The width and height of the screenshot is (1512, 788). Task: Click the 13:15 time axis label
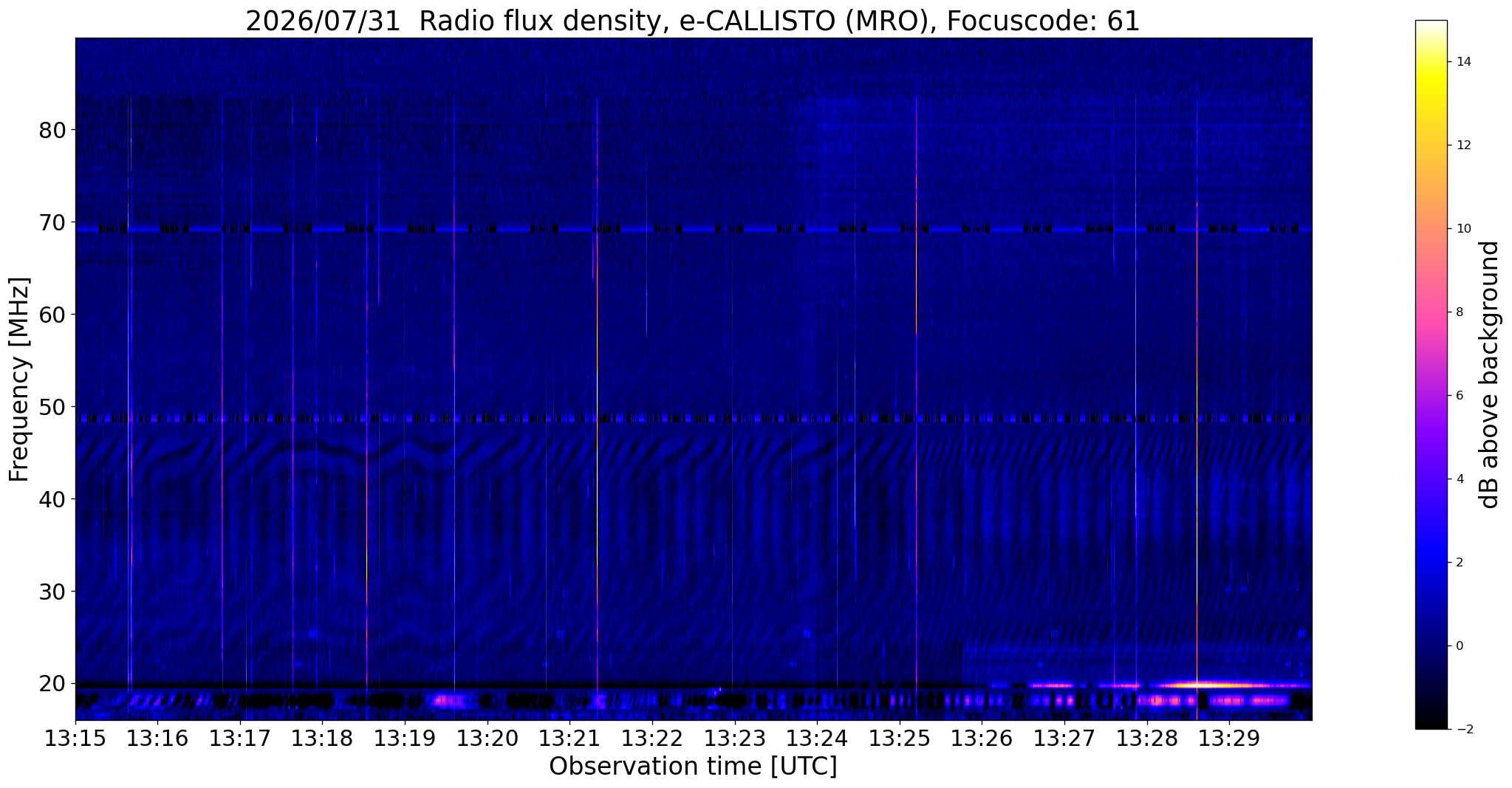75,738
